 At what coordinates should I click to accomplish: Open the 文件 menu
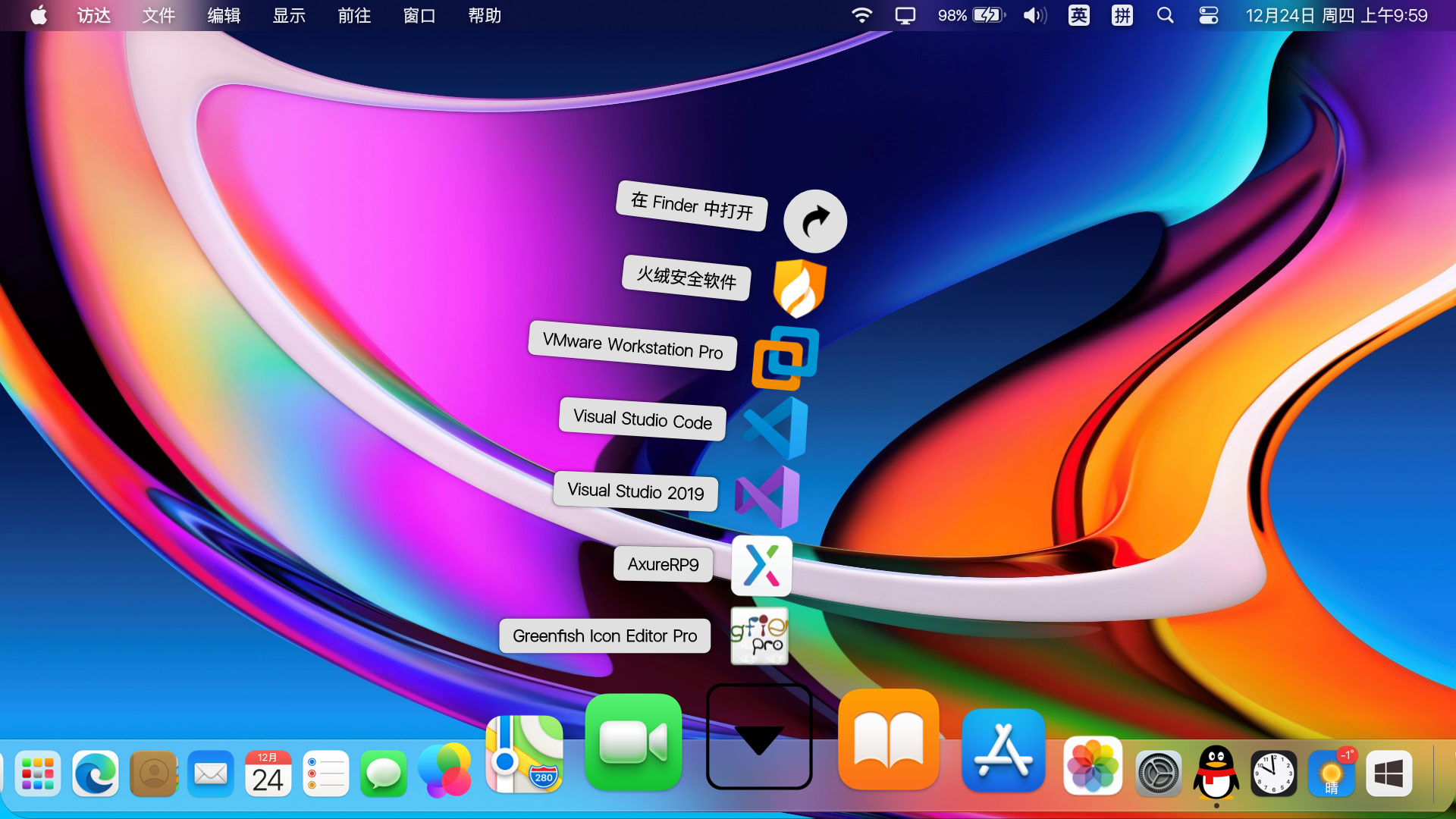click(x=159, y=15)
